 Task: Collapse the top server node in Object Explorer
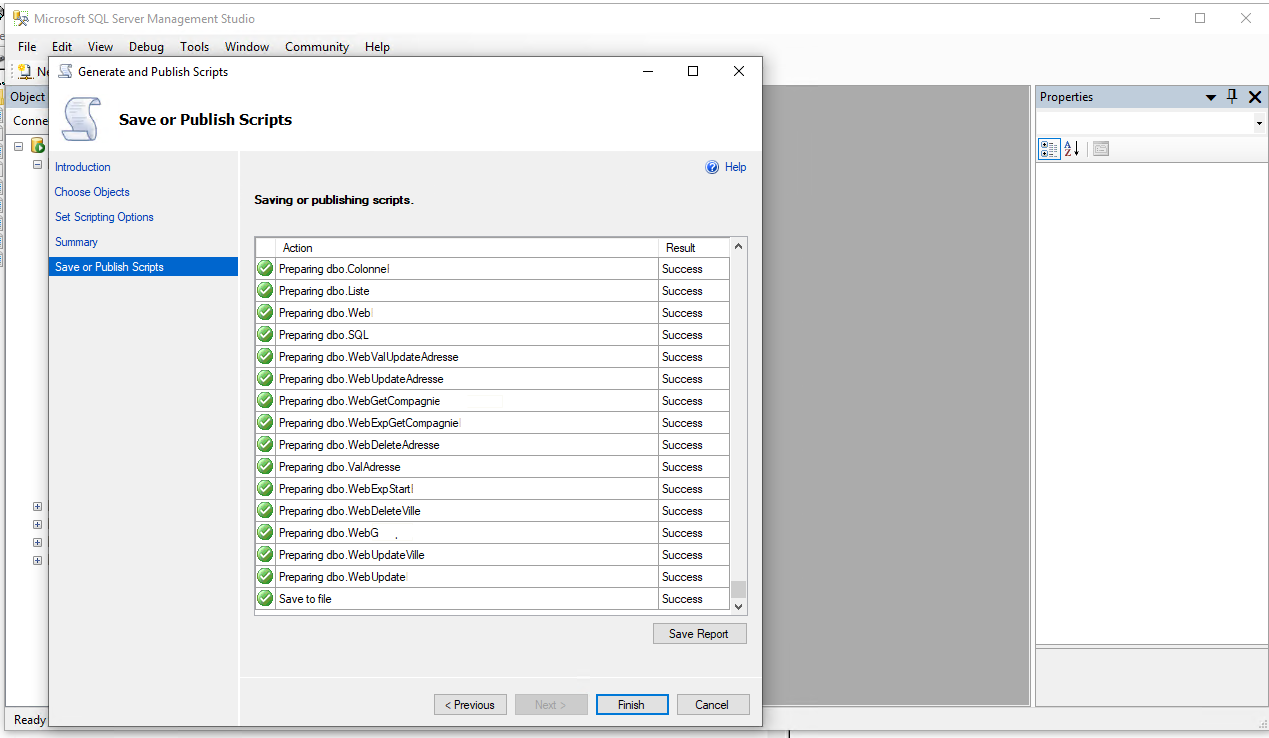click(19, 146)
